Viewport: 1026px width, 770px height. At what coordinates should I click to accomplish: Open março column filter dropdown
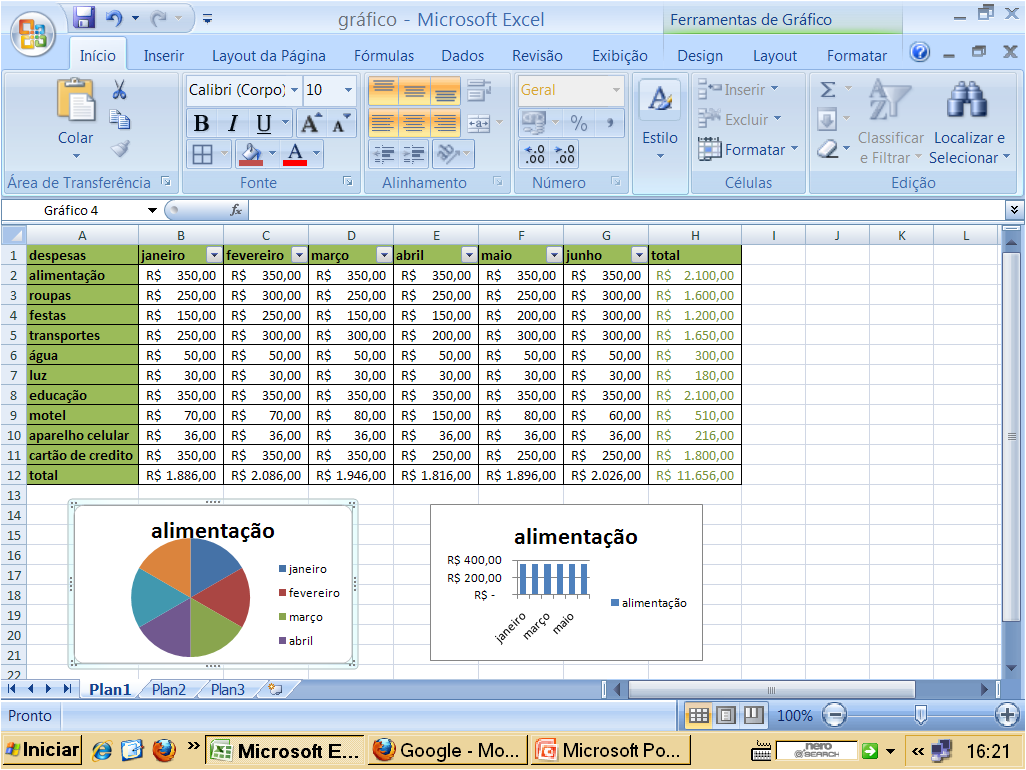tap(384, 255)
